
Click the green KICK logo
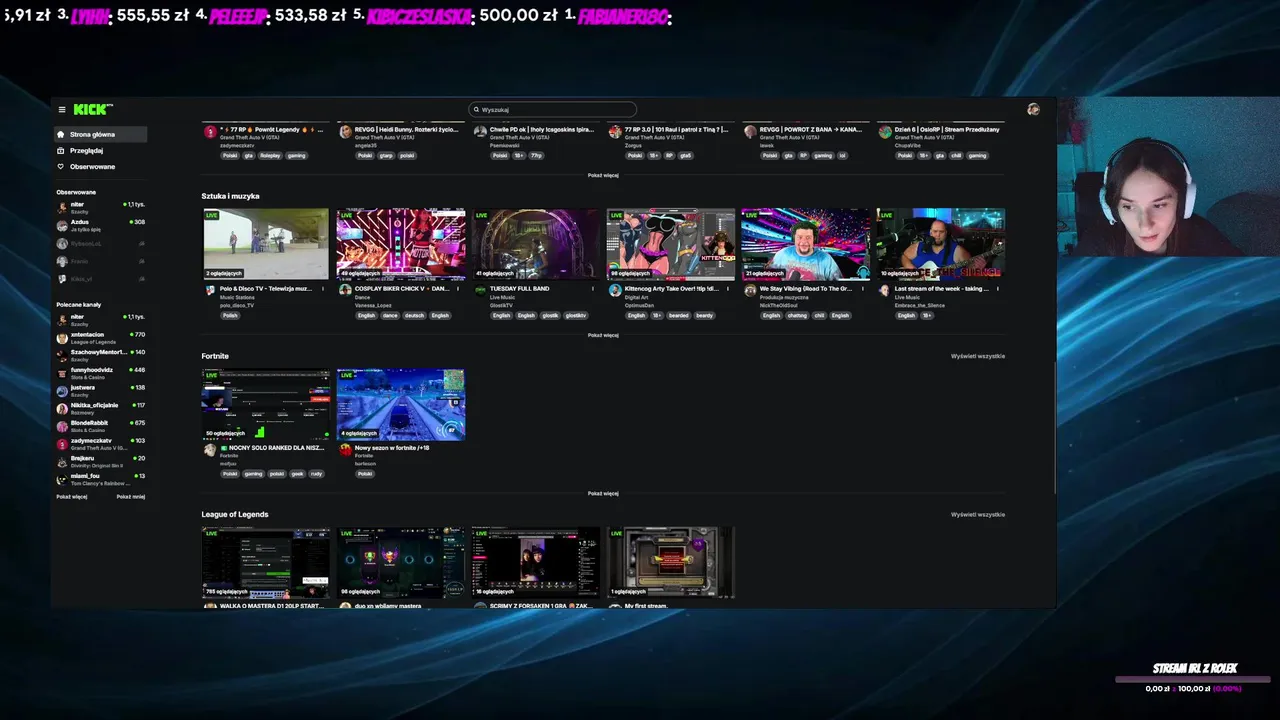pyautogui.click(x=92, y=109)
